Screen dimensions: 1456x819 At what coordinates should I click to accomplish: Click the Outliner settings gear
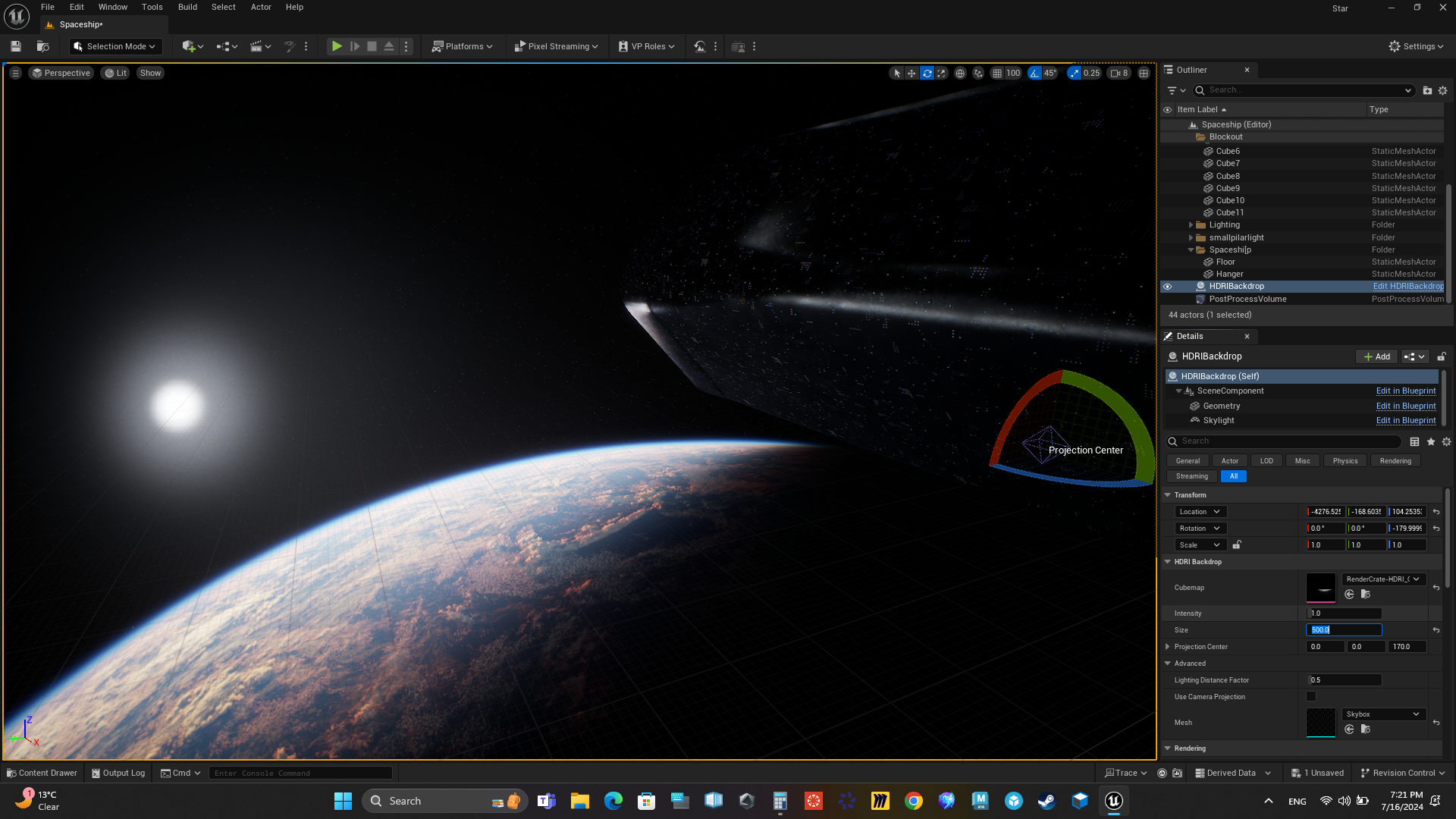pyautogui.click(x=1443, y=90)
